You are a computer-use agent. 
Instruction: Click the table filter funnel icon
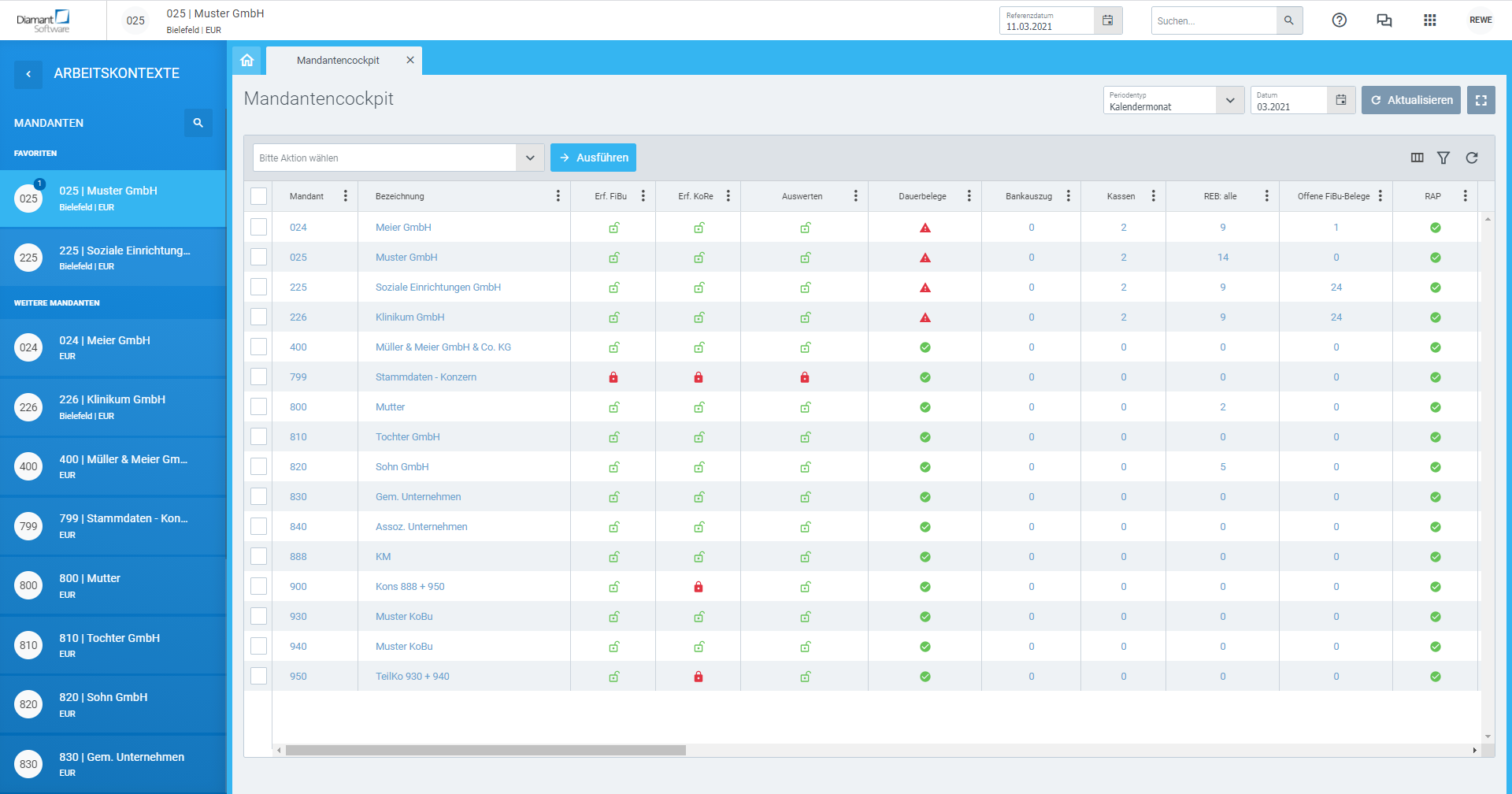[1443, 158]
